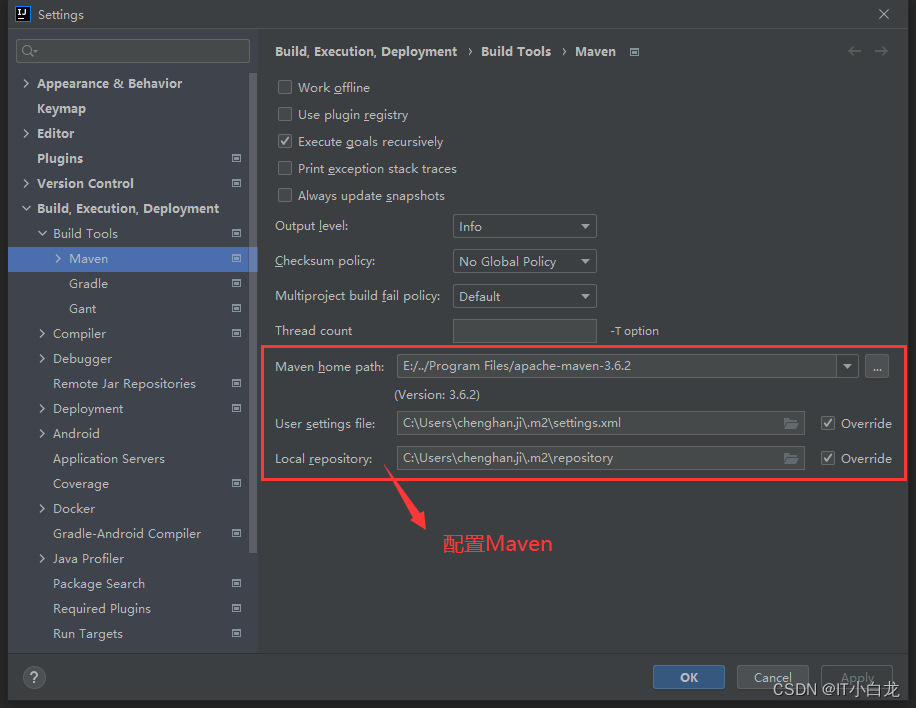Click the project-level icon beside Compiler
This screenshot has width=916, height=708.
click(237, 334)
